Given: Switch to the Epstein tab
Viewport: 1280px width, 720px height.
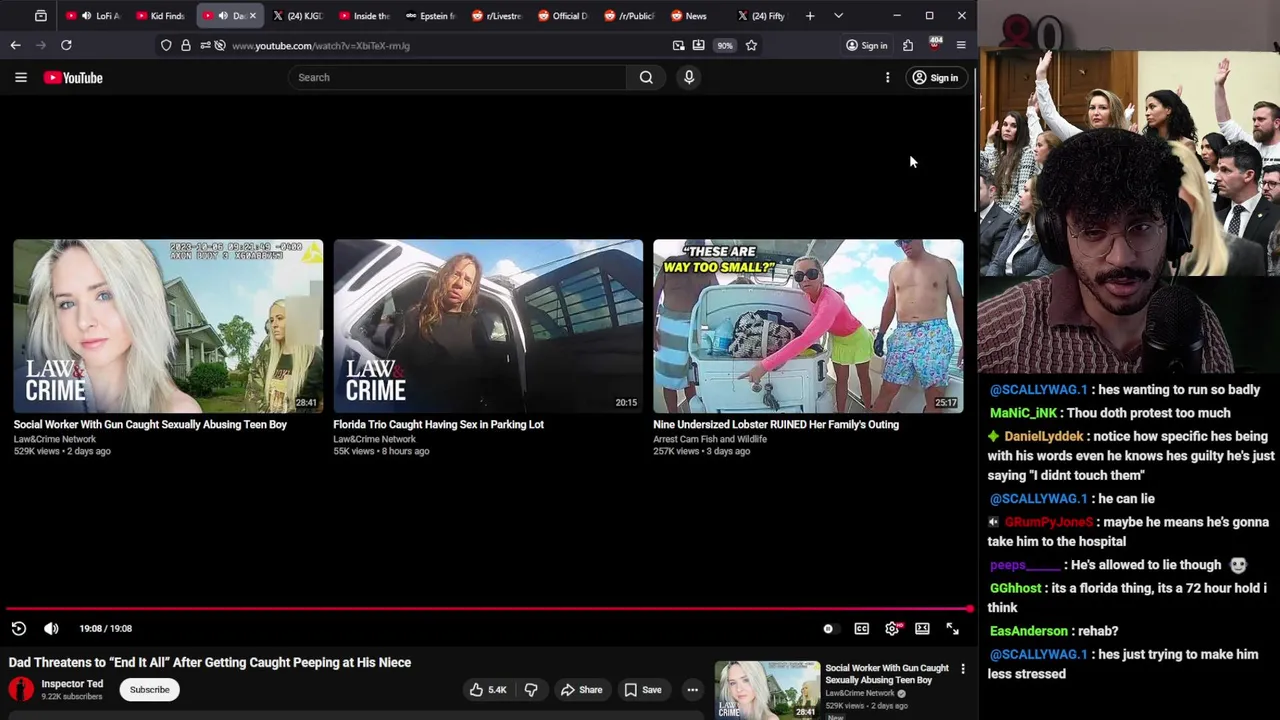Looking at the screenshot, I should pos(431,16).
